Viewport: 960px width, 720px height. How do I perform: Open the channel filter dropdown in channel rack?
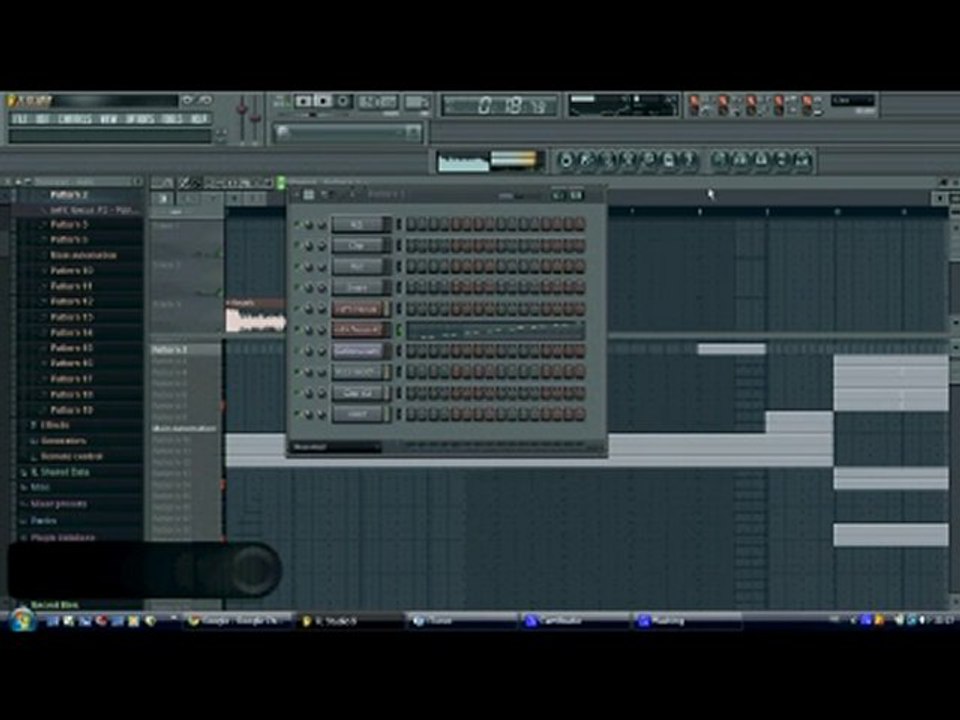tap(336, 448)
